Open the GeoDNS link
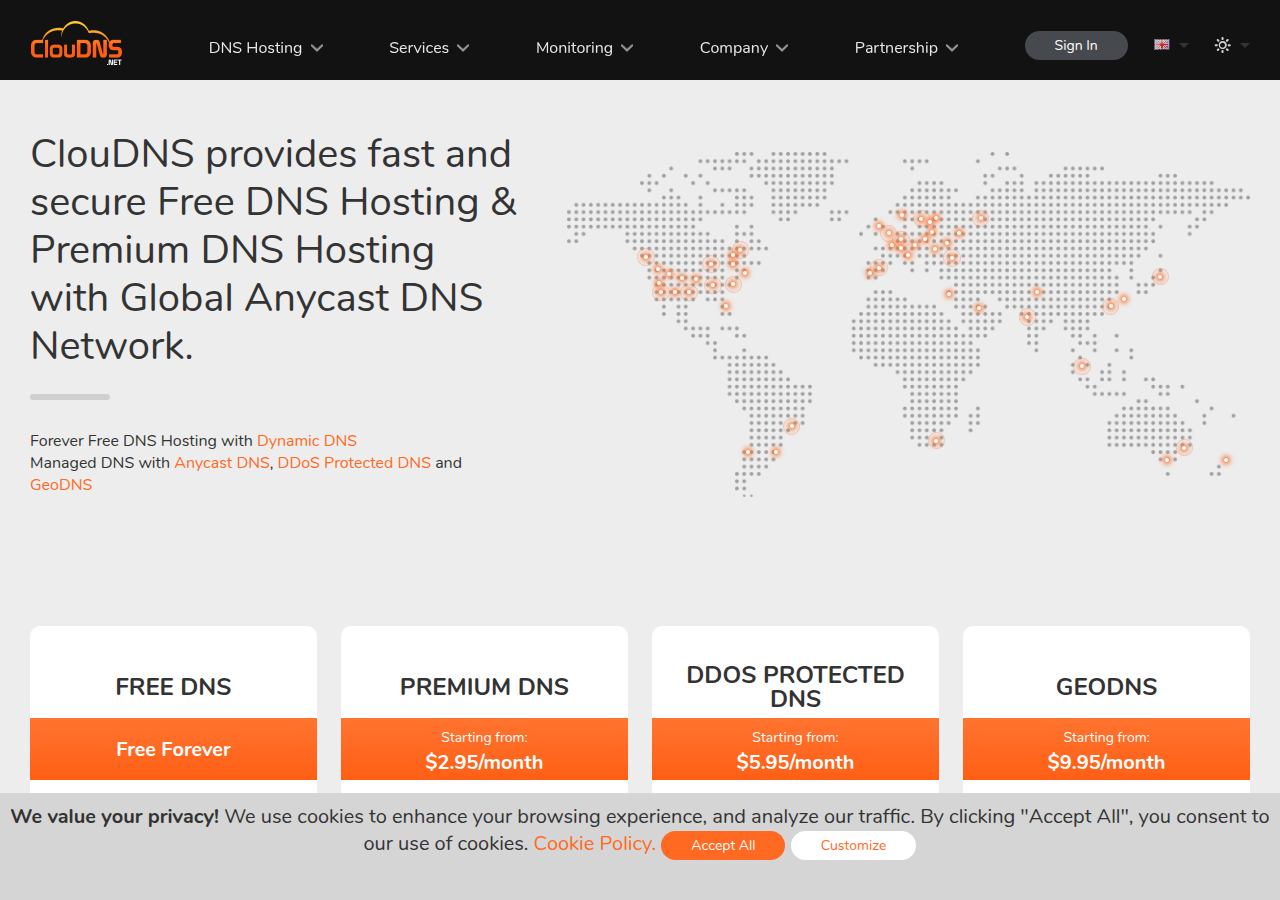The image size is (1280, 900). click(x=61, y=485)
